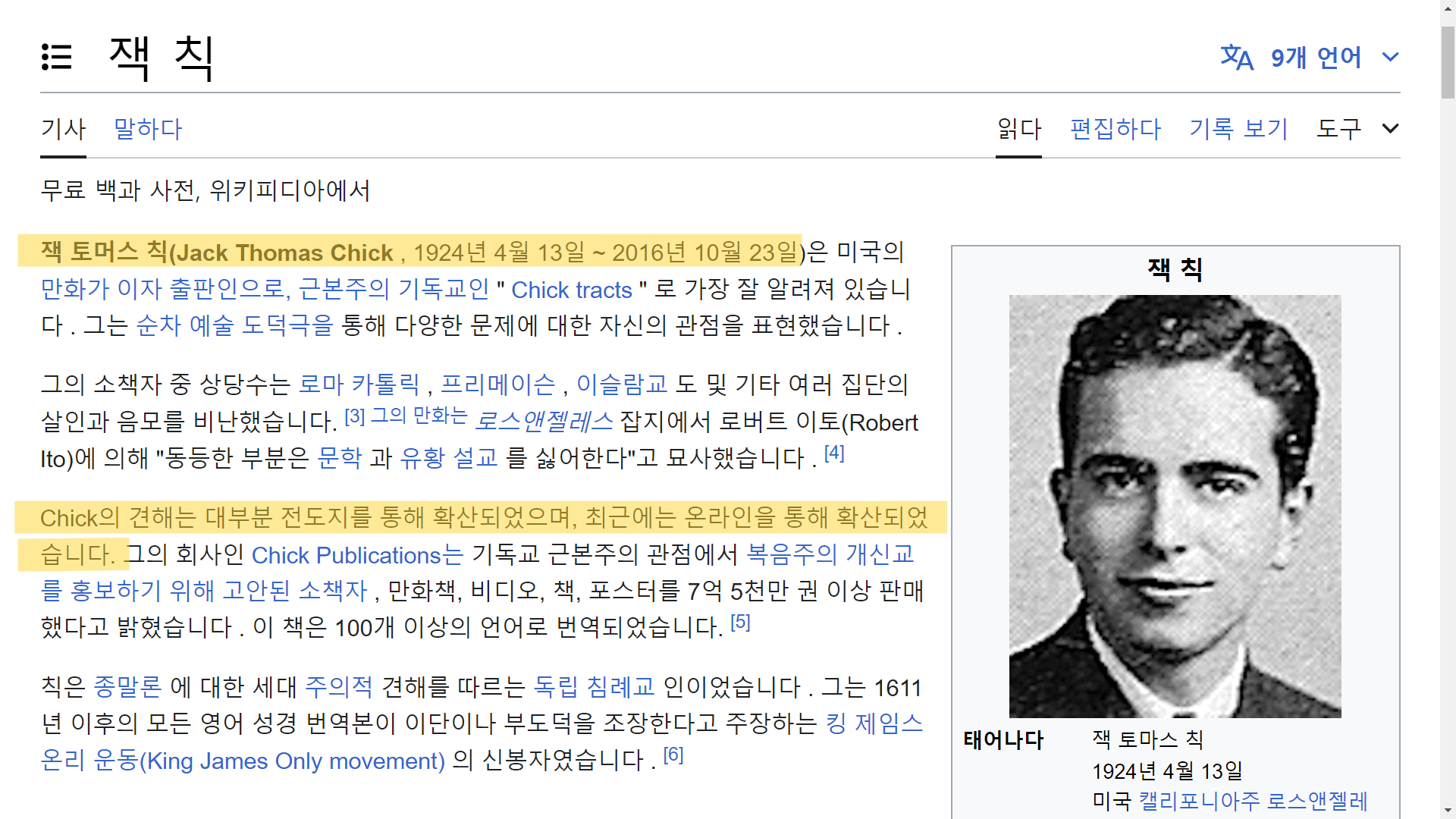This screenshot has width=1456, height=819.
Task: Open the 편집하다 edit tab
Action: point(1116,129)
